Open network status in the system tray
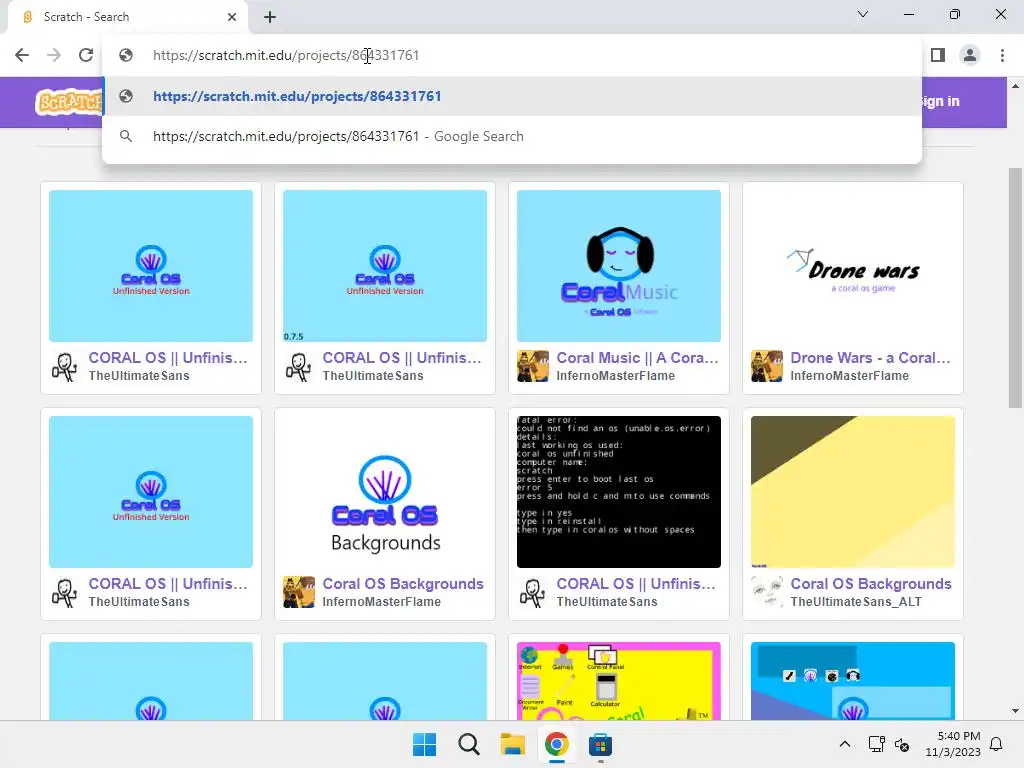Screen dimensions: 1024x768 [x=876, y=744]
